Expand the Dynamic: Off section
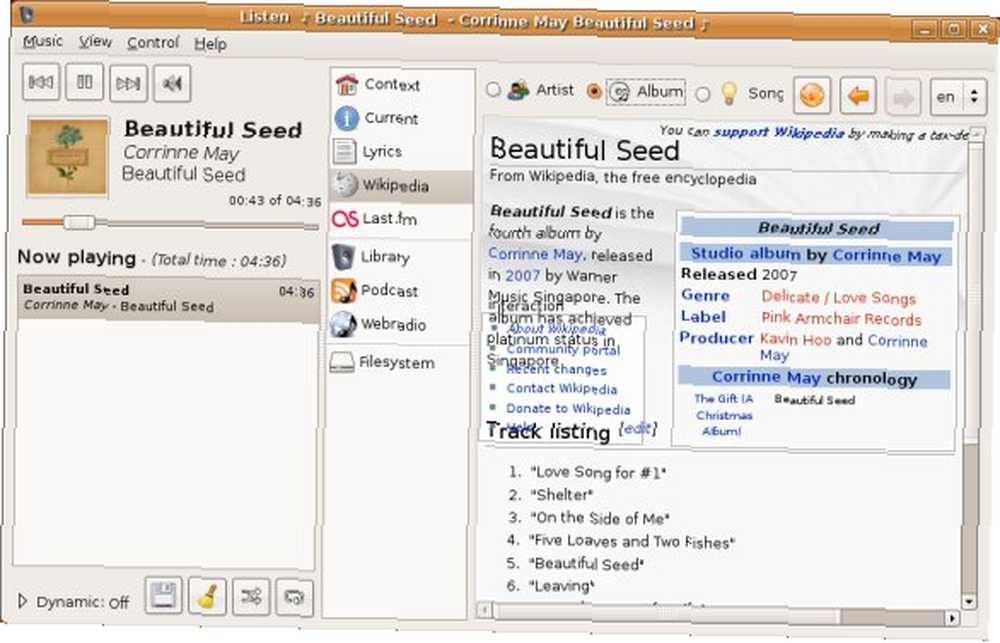This screenshot has width=1000, height=643. pos(23,601)
